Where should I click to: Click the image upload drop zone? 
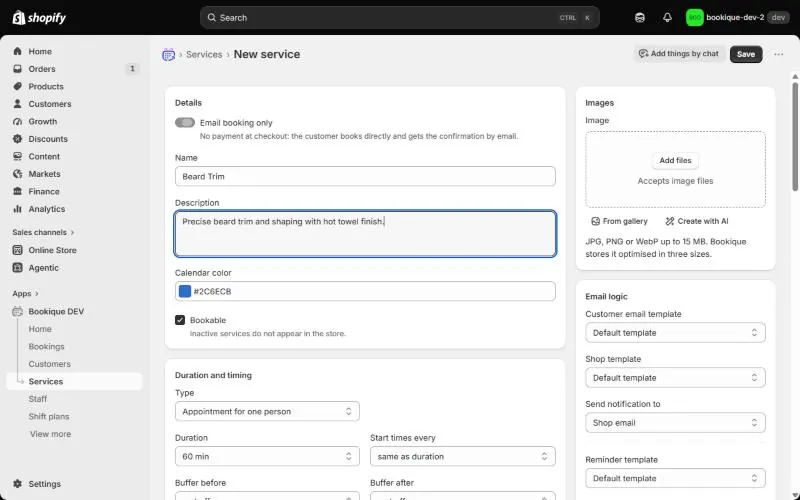(x=675, y=169)
